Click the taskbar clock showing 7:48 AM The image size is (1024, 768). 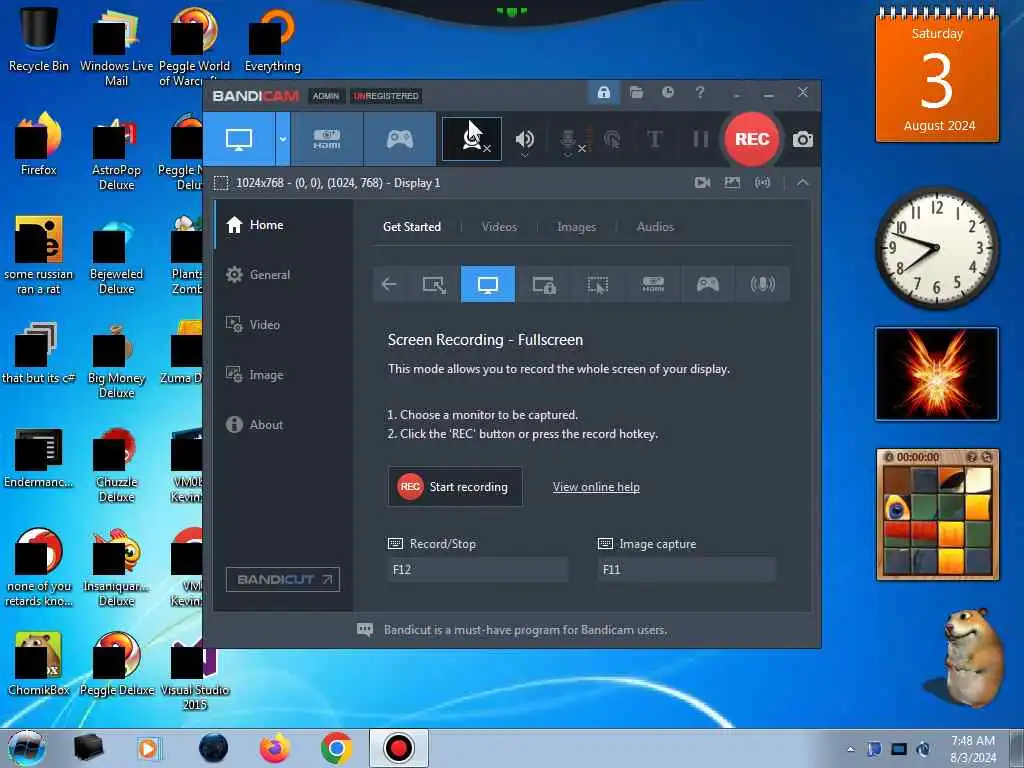point(972,749)
